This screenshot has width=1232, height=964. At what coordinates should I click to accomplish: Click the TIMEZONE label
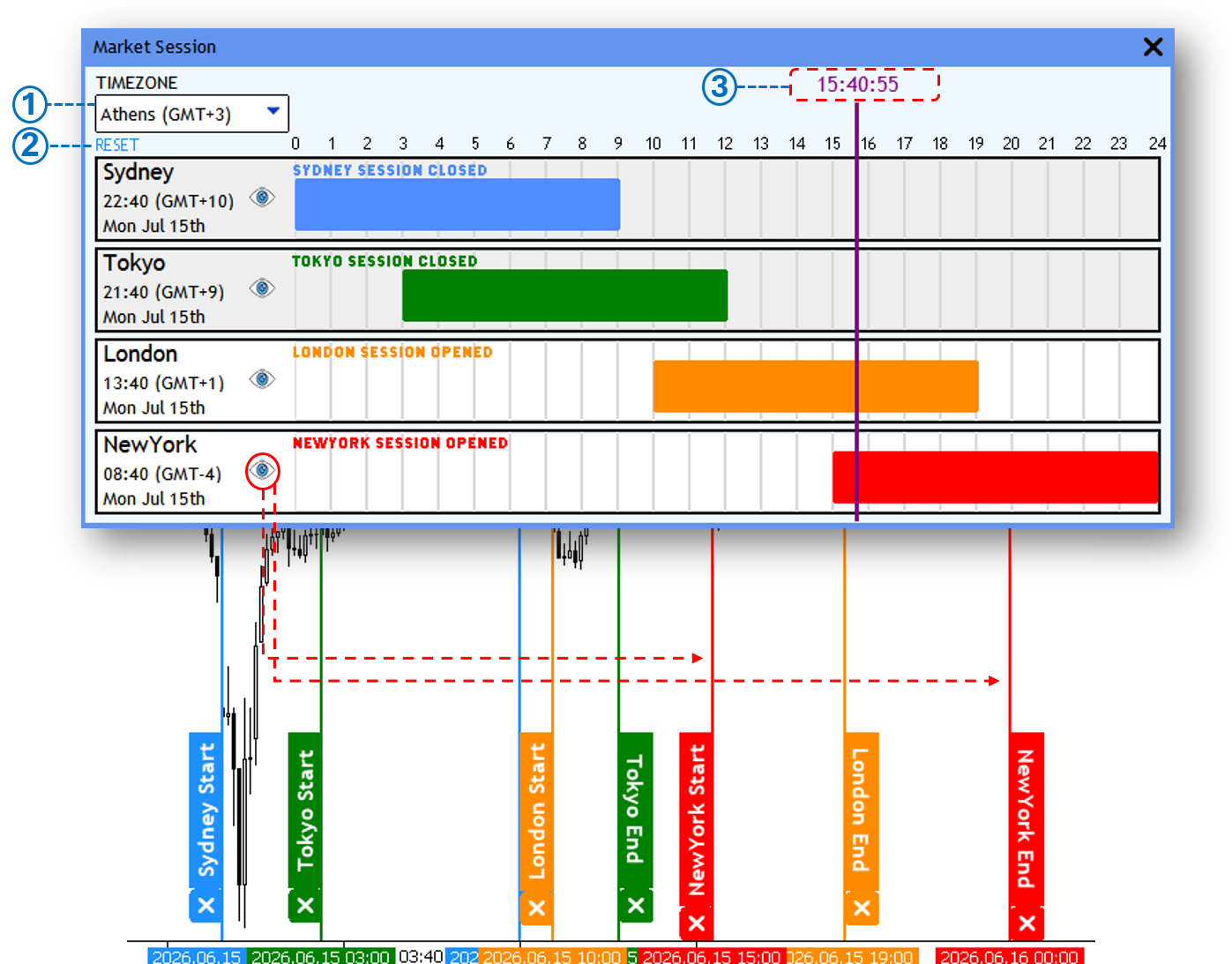coord(137,83)
